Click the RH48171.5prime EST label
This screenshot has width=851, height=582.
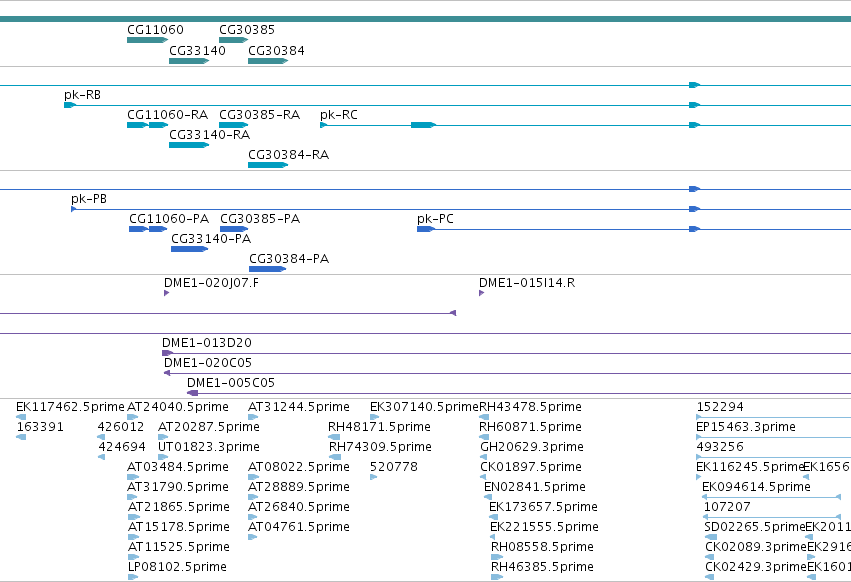tap(379, 427)
